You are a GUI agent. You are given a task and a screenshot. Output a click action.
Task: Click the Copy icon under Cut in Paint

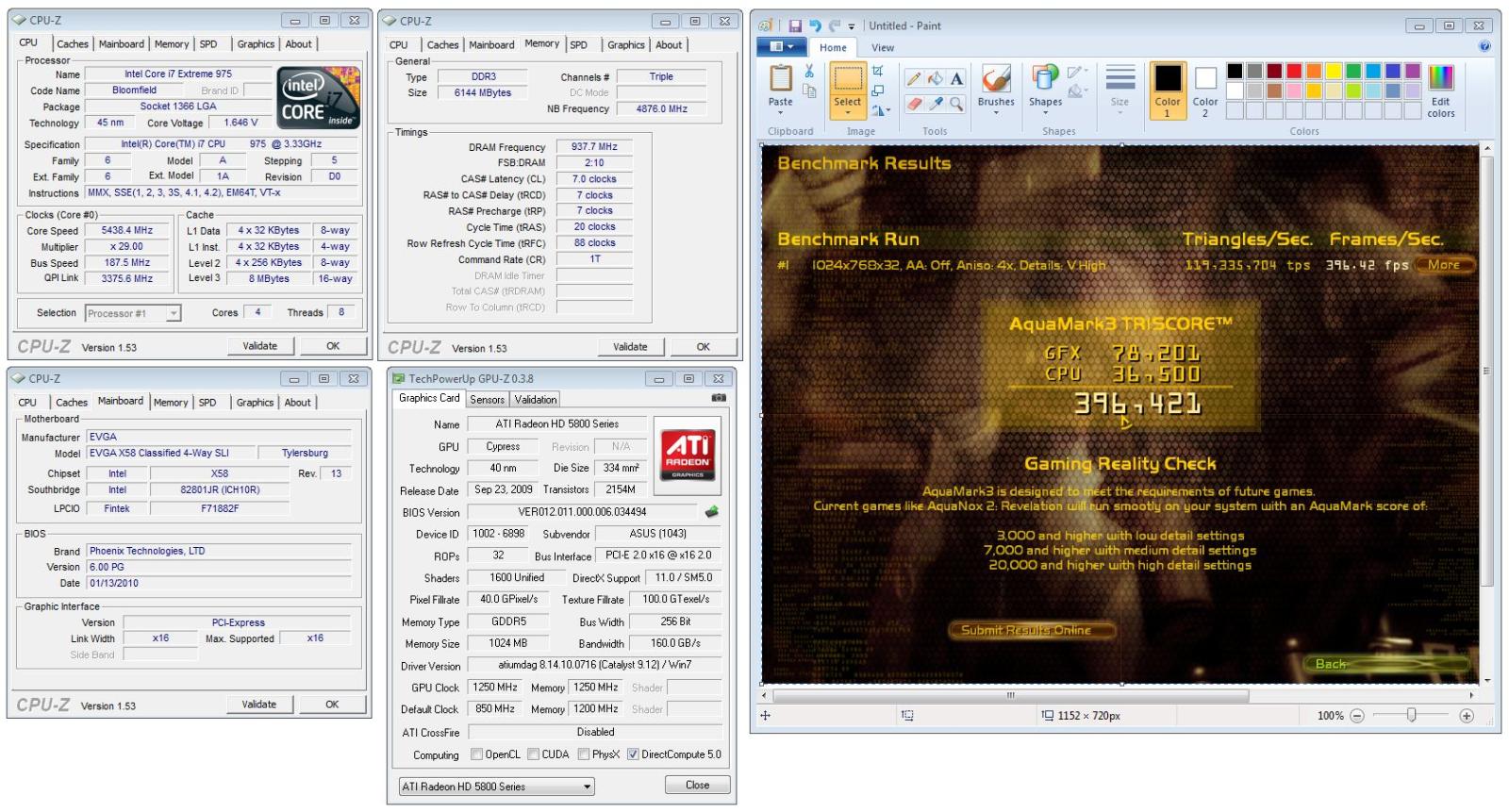809,91
